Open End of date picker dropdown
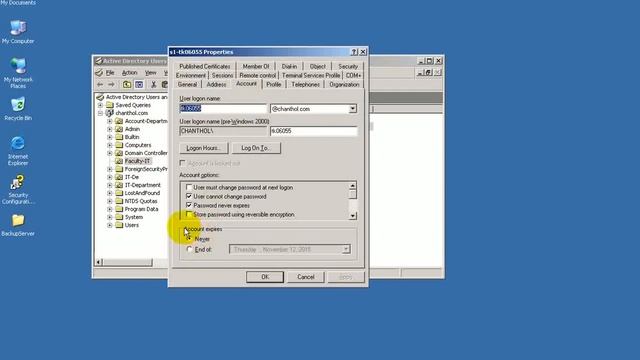640x360 pixels. point(346,249)
